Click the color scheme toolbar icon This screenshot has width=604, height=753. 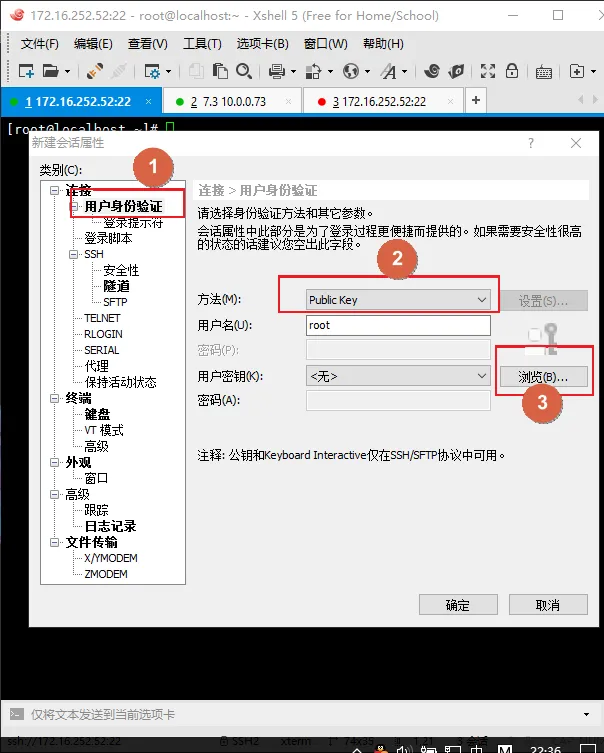point(313,72)
